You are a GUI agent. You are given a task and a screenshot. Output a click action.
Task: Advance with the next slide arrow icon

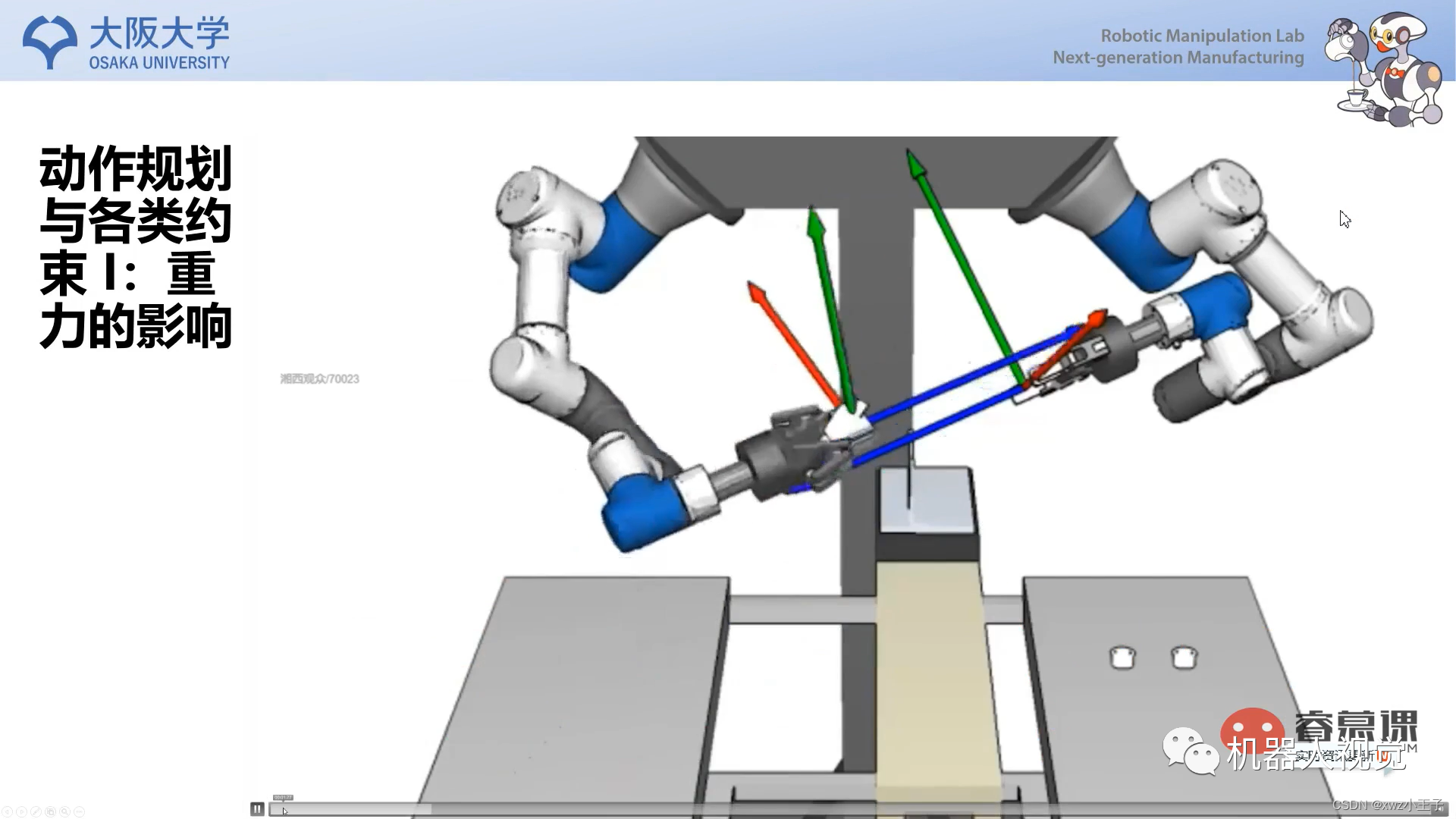click(x=21, y=811)
